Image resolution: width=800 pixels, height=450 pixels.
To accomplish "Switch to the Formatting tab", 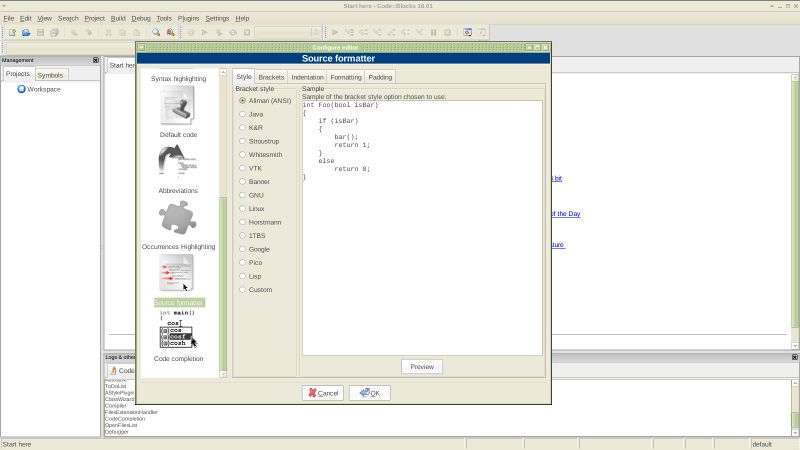I will tap(345, 77).
